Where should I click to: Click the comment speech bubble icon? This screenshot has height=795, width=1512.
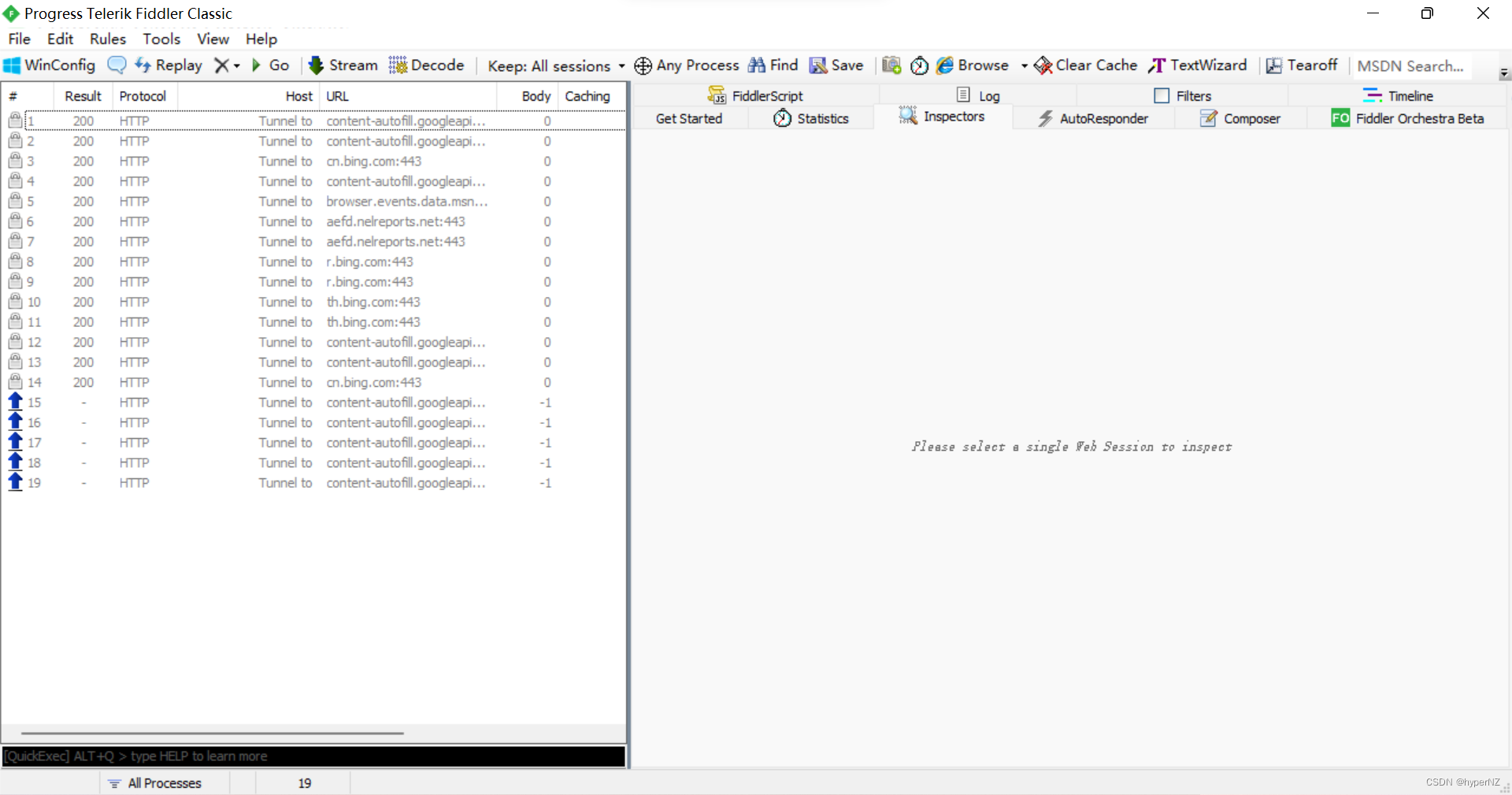pos(117,65)
